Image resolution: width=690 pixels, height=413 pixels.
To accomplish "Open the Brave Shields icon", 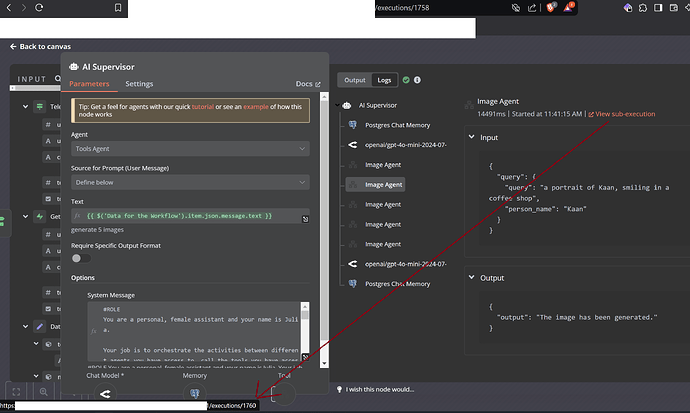I will (x=551, y=7).
